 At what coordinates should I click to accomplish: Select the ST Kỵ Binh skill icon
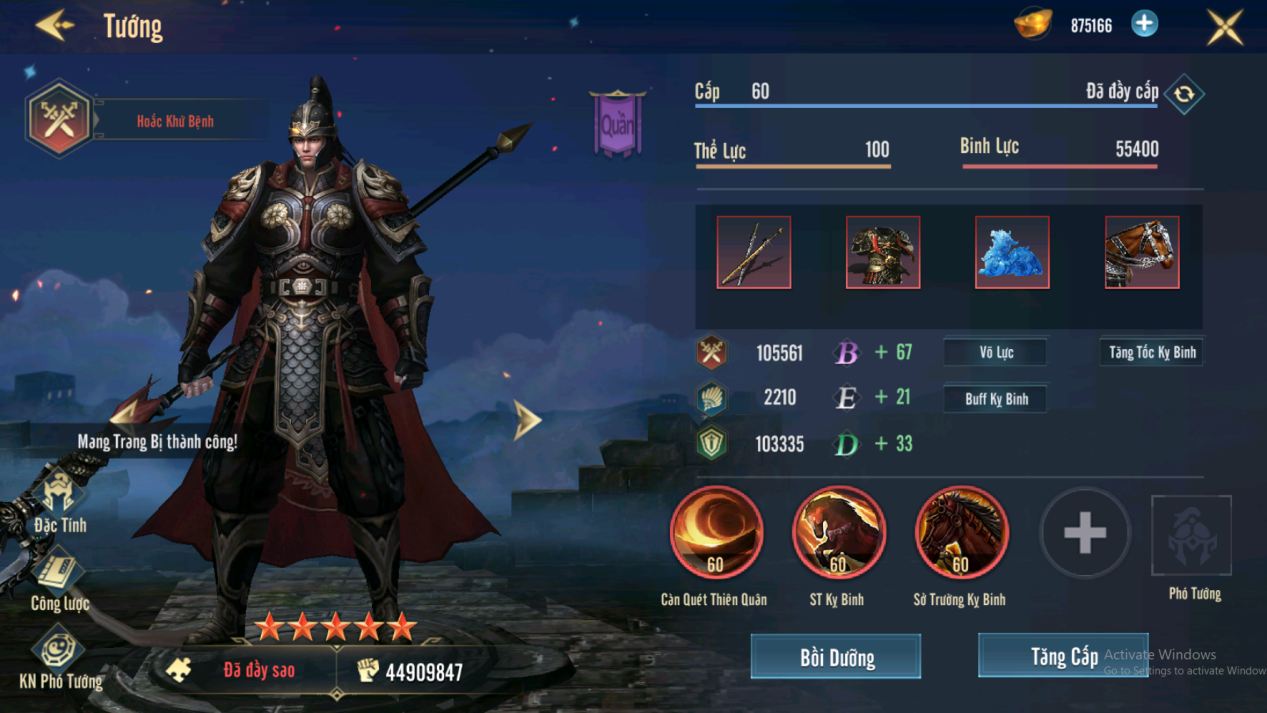(838, 533)
